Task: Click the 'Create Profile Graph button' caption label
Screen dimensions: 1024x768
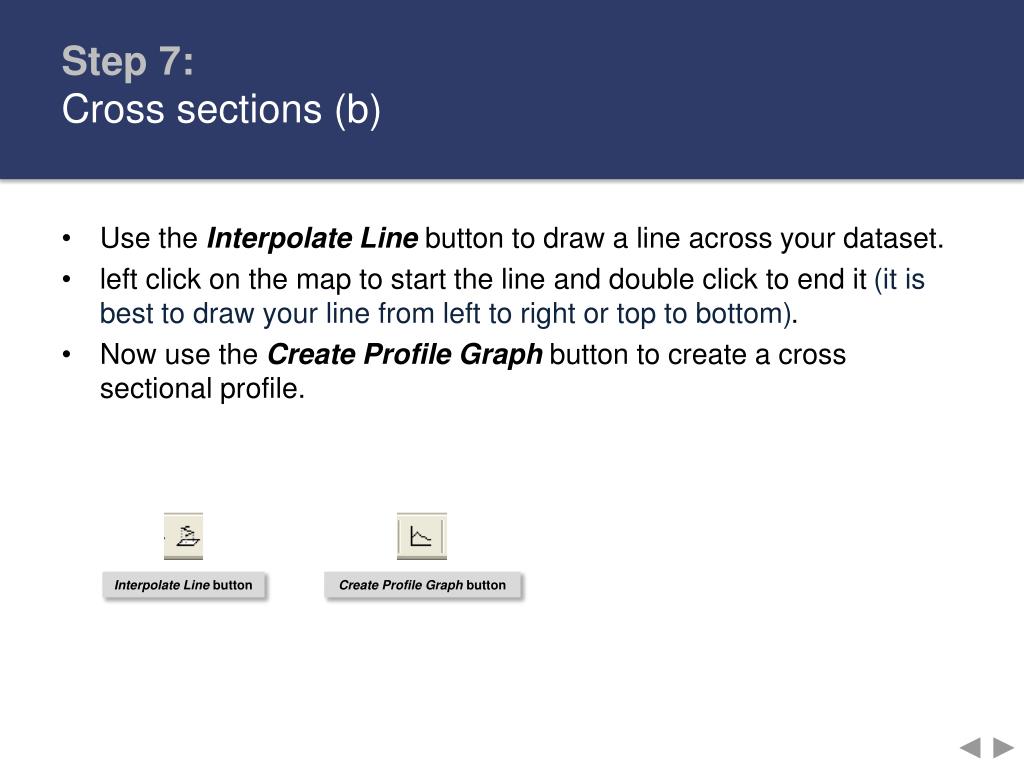Action: (423, 585)
